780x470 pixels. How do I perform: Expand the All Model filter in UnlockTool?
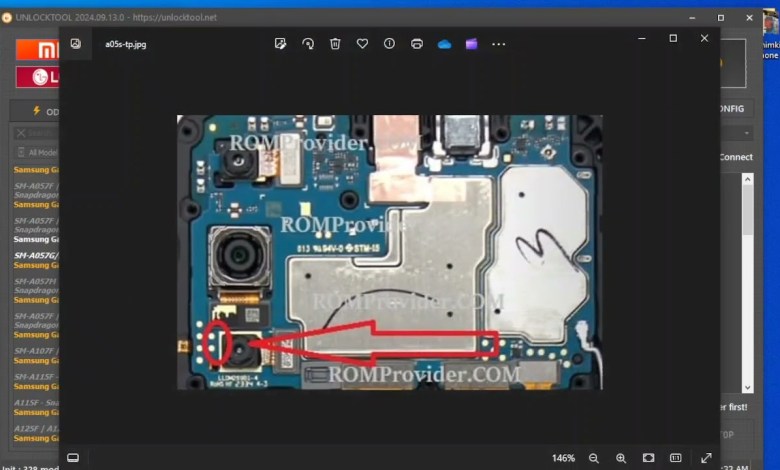38,153
